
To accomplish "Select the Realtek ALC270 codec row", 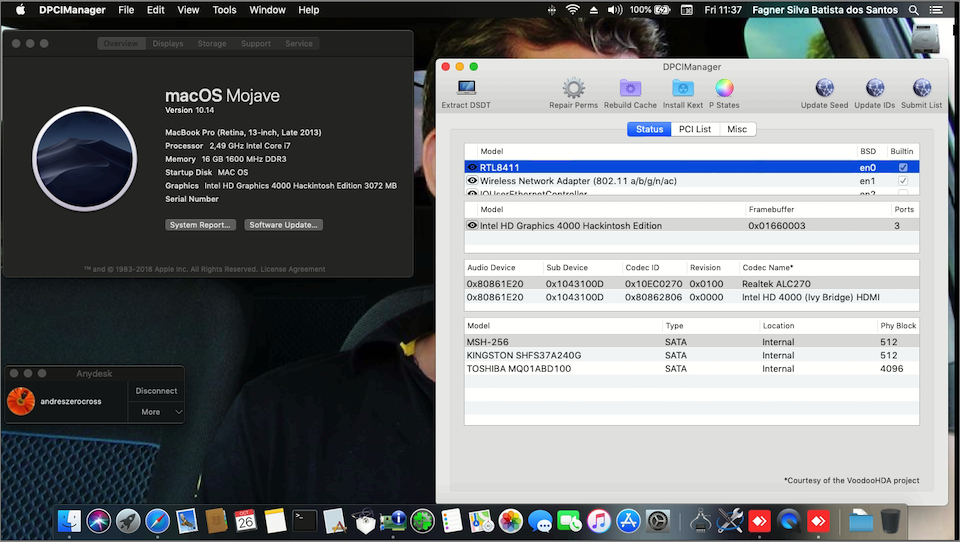I will click(692, 284).
